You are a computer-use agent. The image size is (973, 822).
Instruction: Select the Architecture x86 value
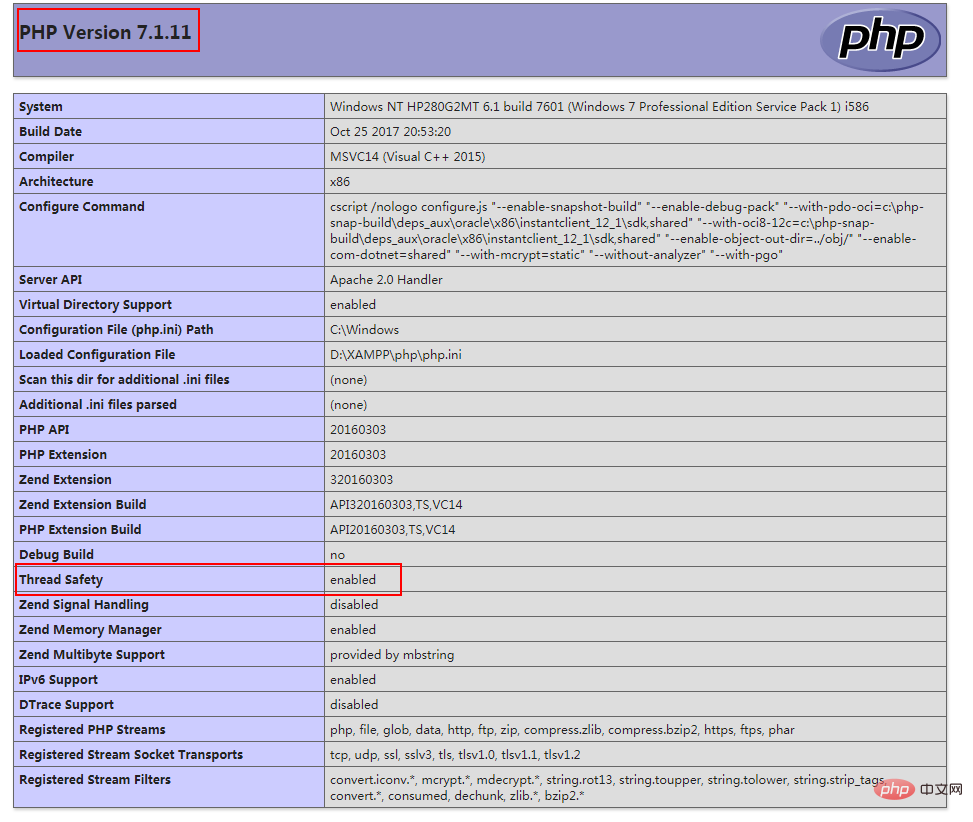click(x=340, y=182)
